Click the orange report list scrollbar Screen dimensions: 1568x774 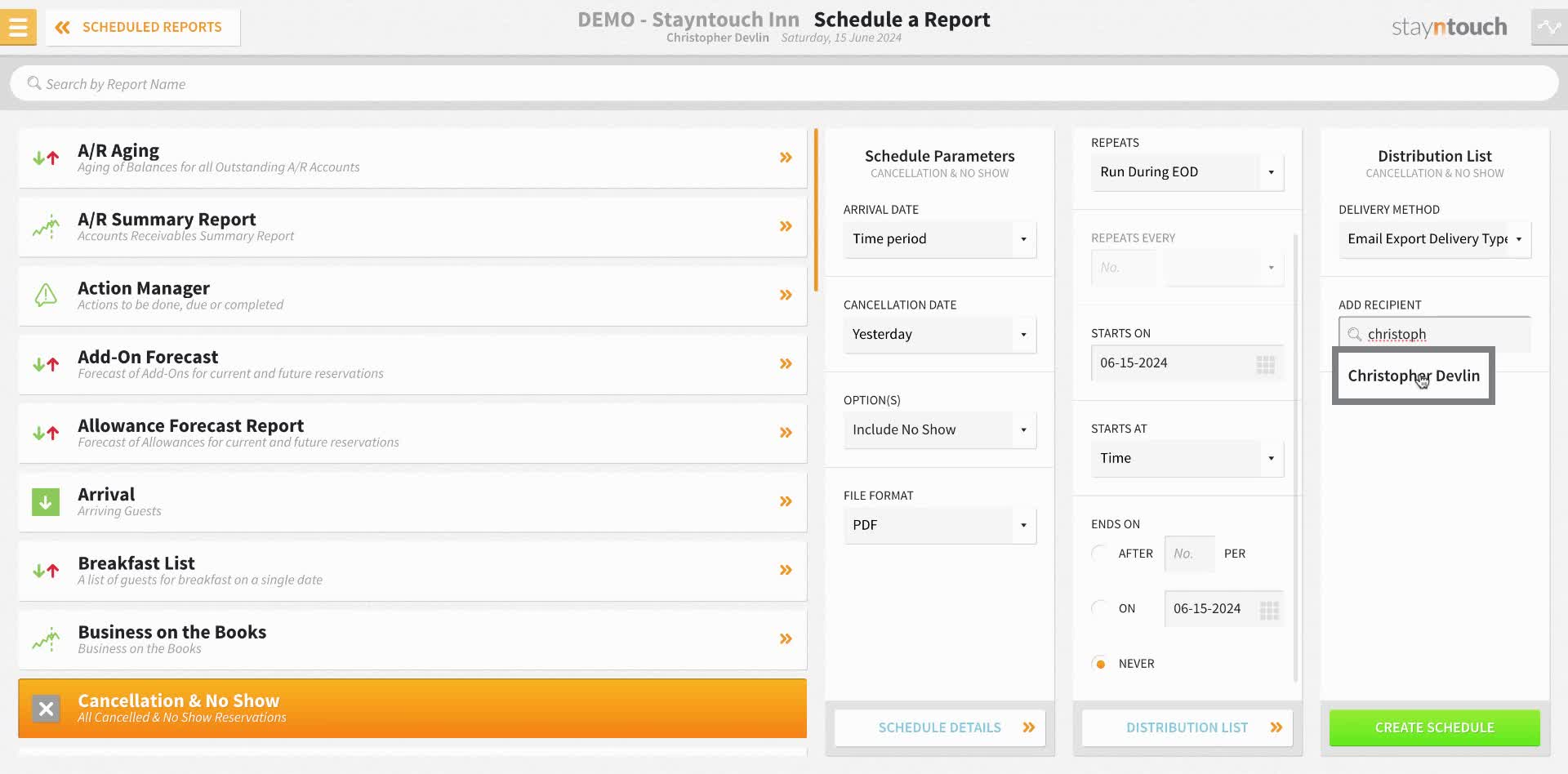pyautogui.click(x=815, y=210)
